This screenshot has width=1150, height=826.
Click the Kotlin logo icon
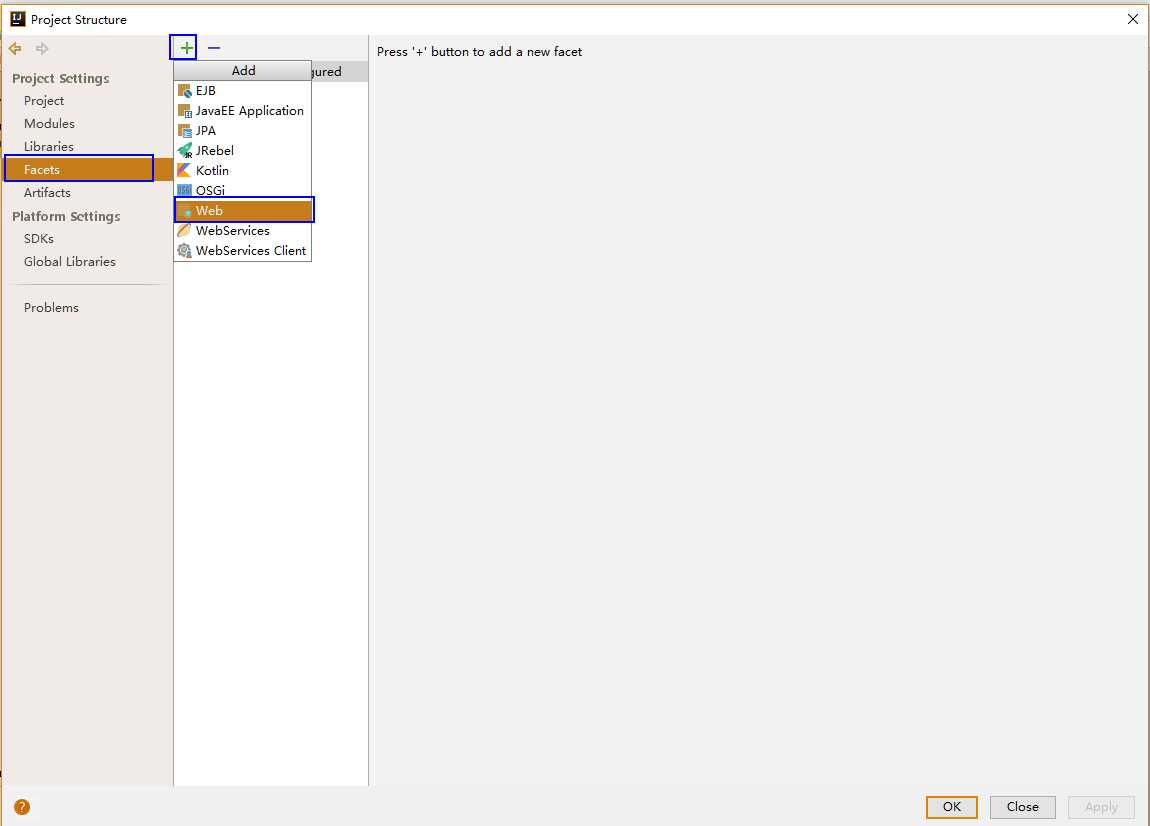(184, 170)
